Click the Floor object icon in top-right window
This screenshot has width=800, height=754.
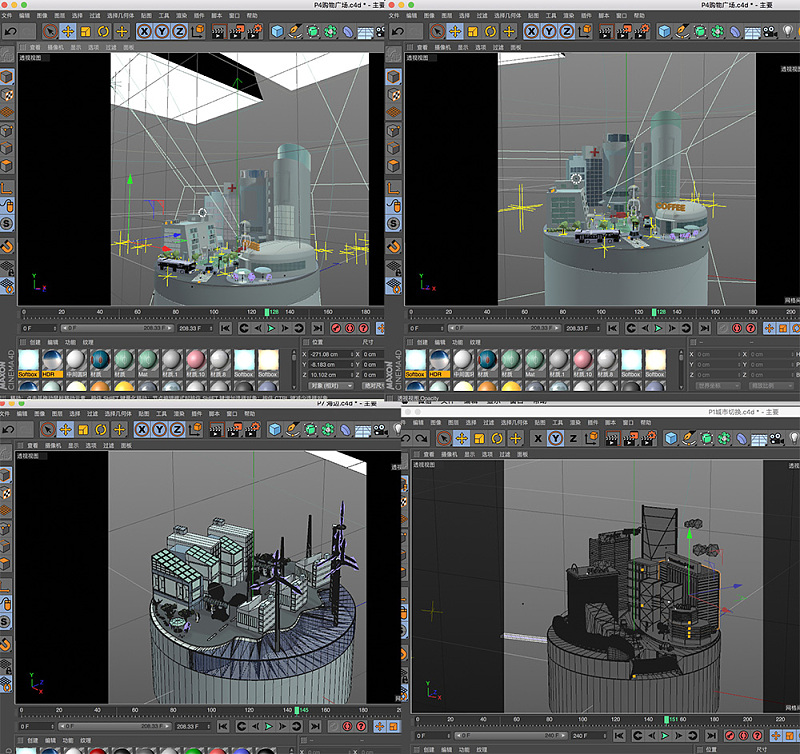753,33
